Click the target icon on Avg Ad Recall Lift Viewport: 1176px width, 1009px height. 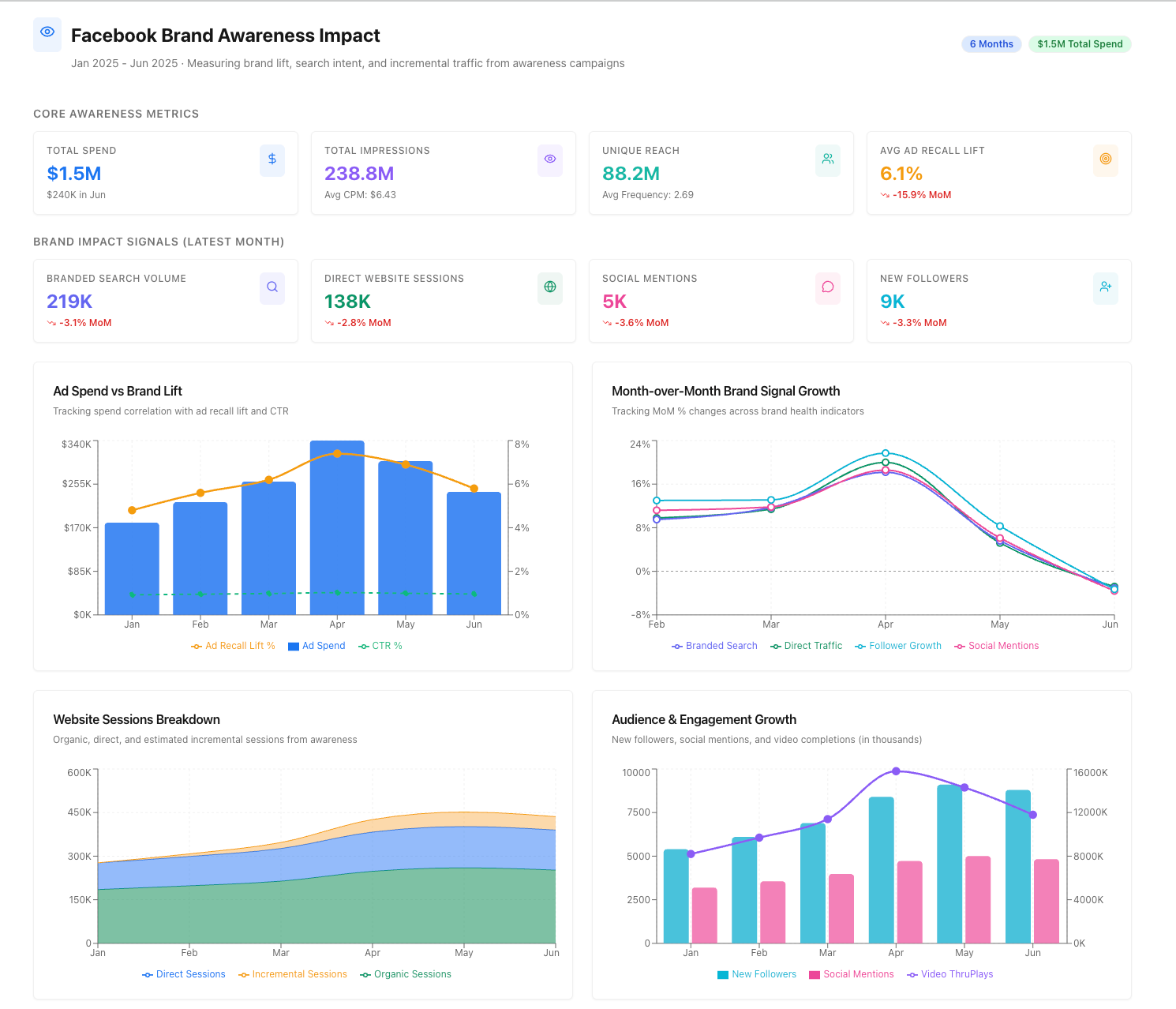click(1105, 159)
